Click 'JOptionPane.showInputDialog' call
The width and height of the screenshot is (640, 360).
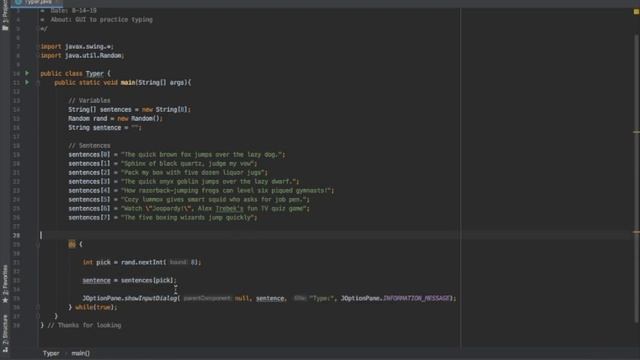tap(130, 298)
